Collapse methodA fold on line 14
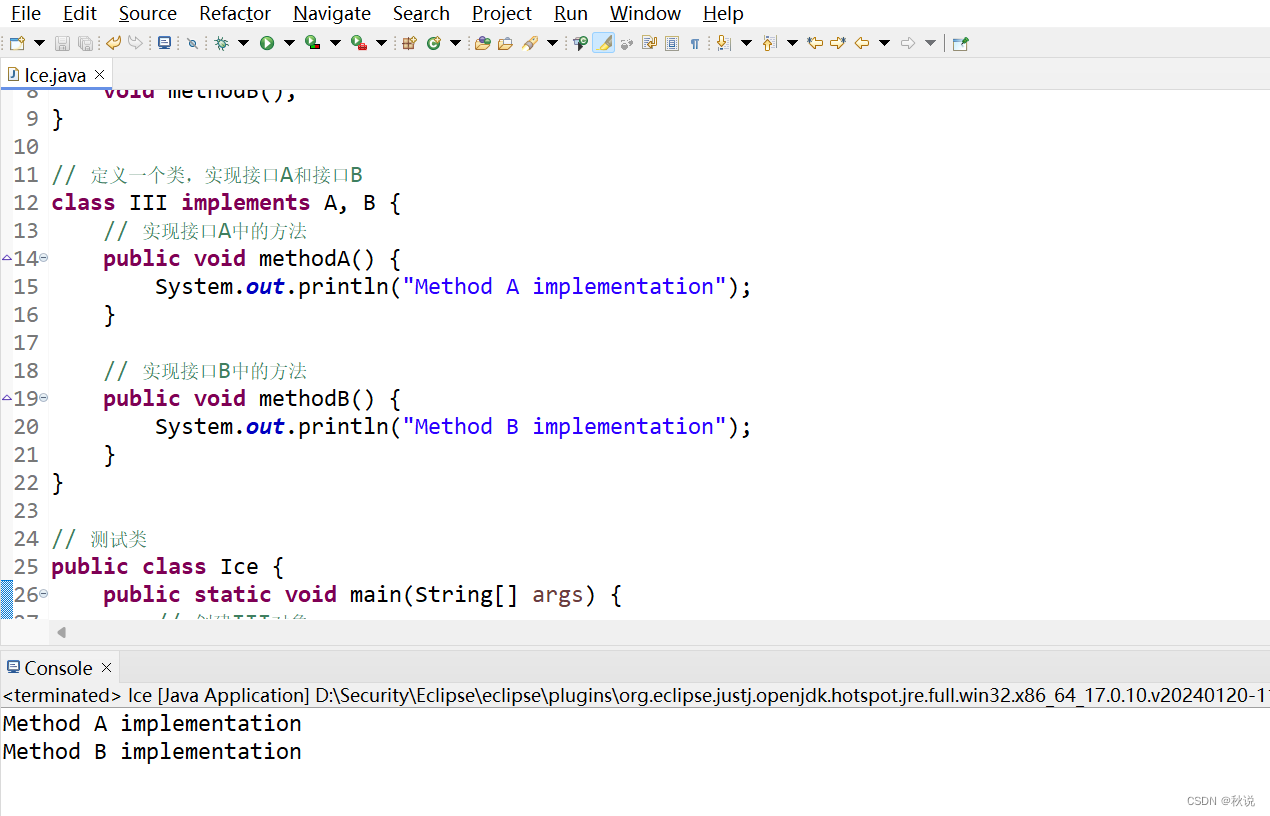Image resolution: width=1270 pixels, height=816 pixels. pos(43,258)
